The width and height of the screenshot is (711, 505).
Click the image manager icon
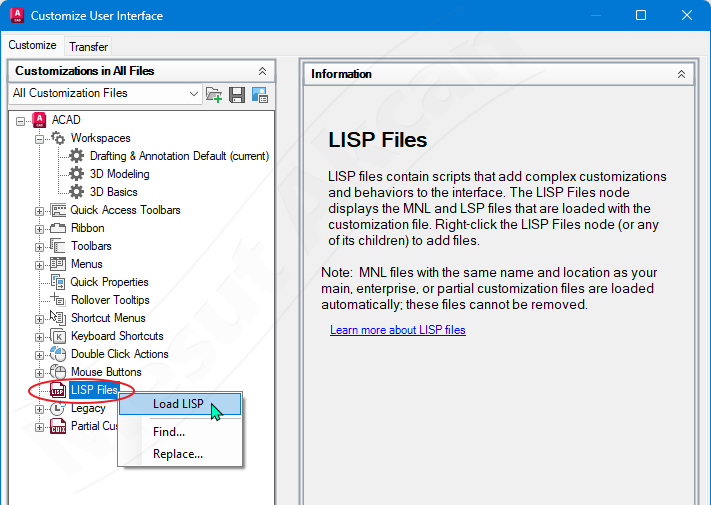click(x=260, y=95)
